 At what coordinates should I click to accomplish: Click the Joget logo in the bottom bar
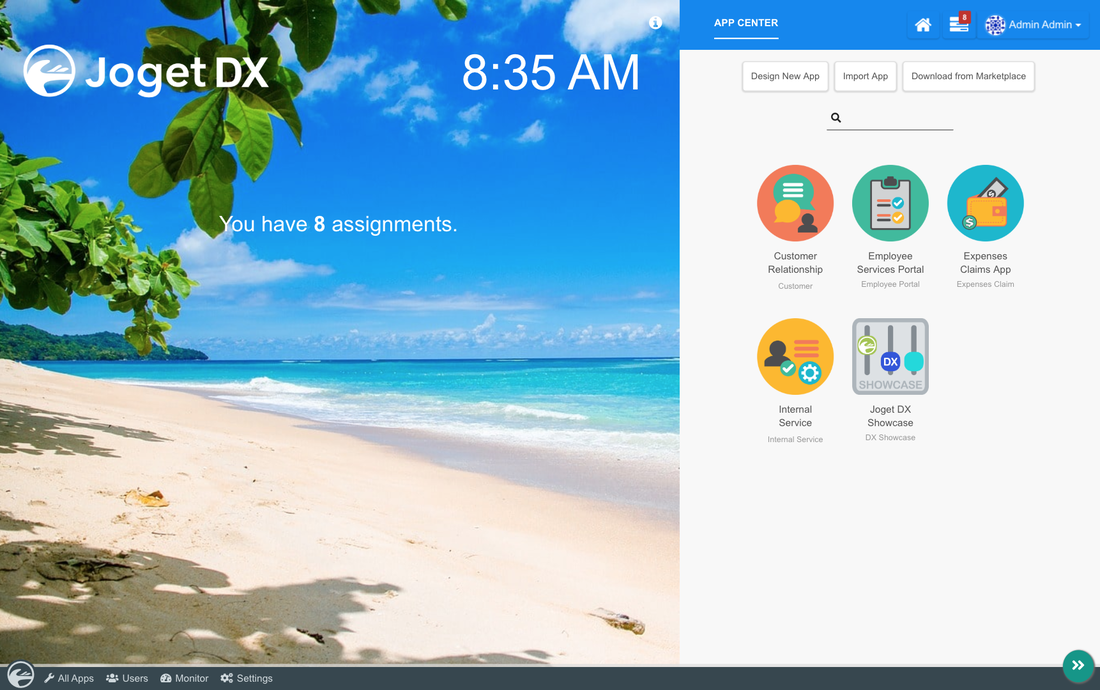[x=20, y=675]
